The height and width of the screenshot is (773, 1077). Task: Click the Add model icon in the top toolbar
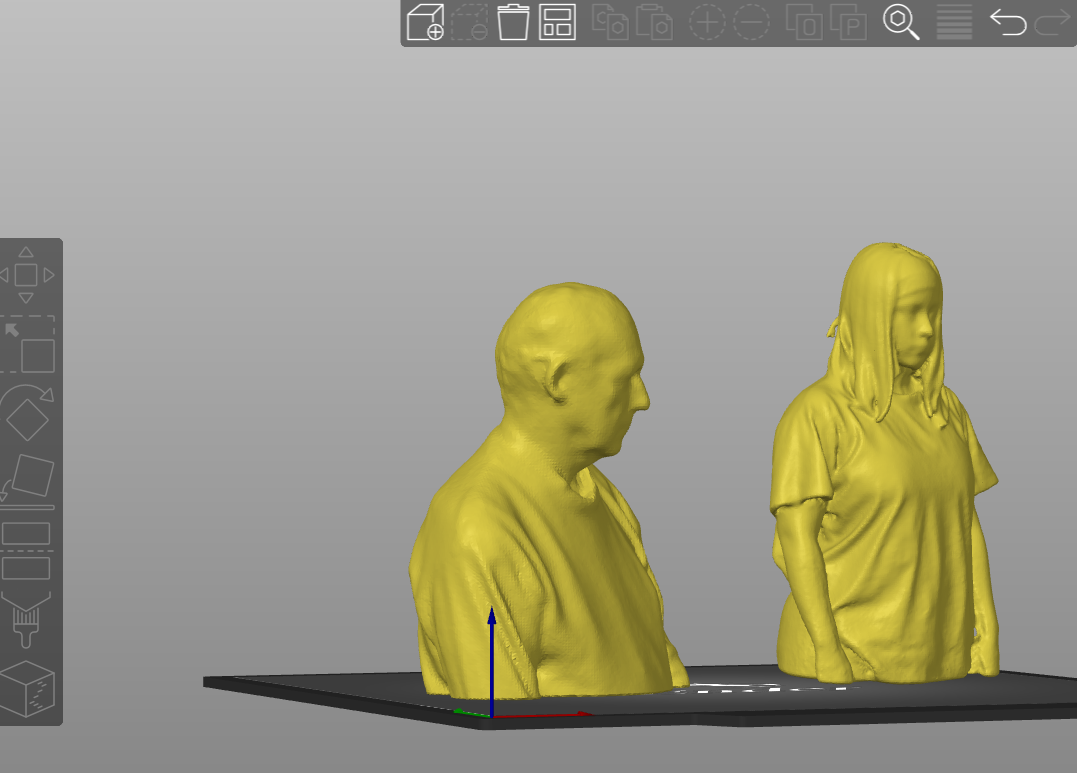(425, 22)
